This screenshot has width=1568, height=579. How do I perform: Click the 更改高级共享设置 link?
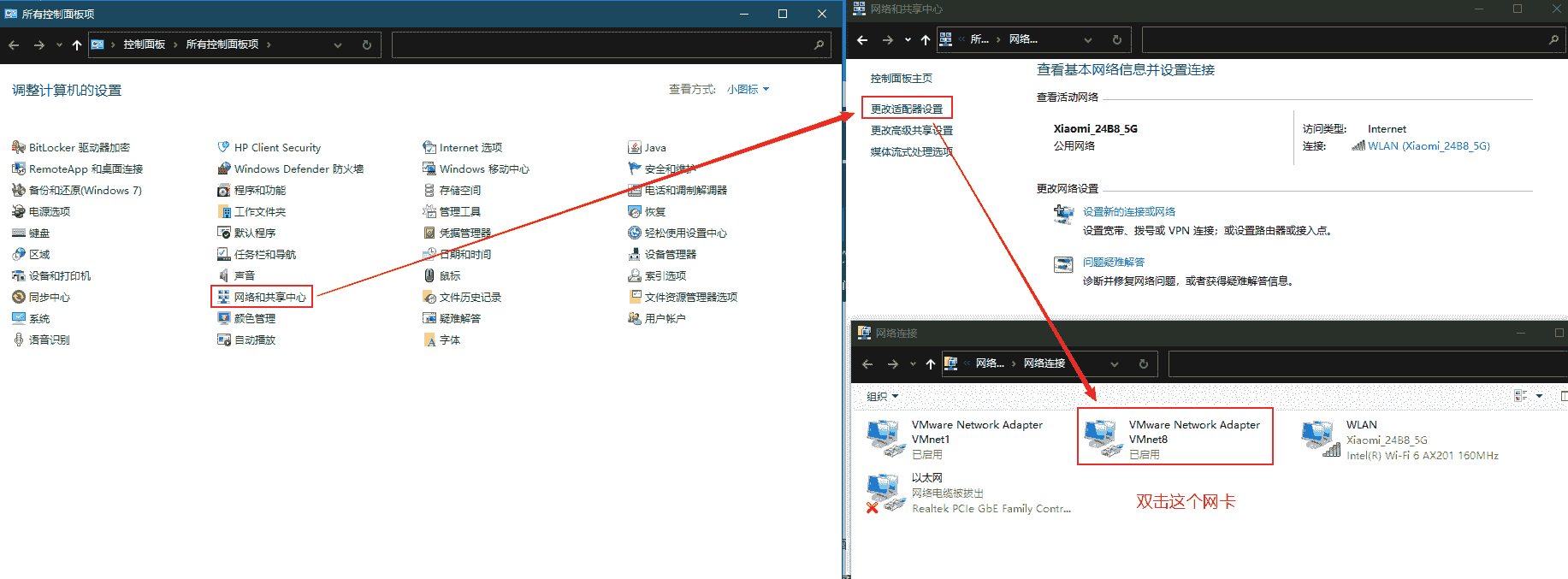point(911,130)
